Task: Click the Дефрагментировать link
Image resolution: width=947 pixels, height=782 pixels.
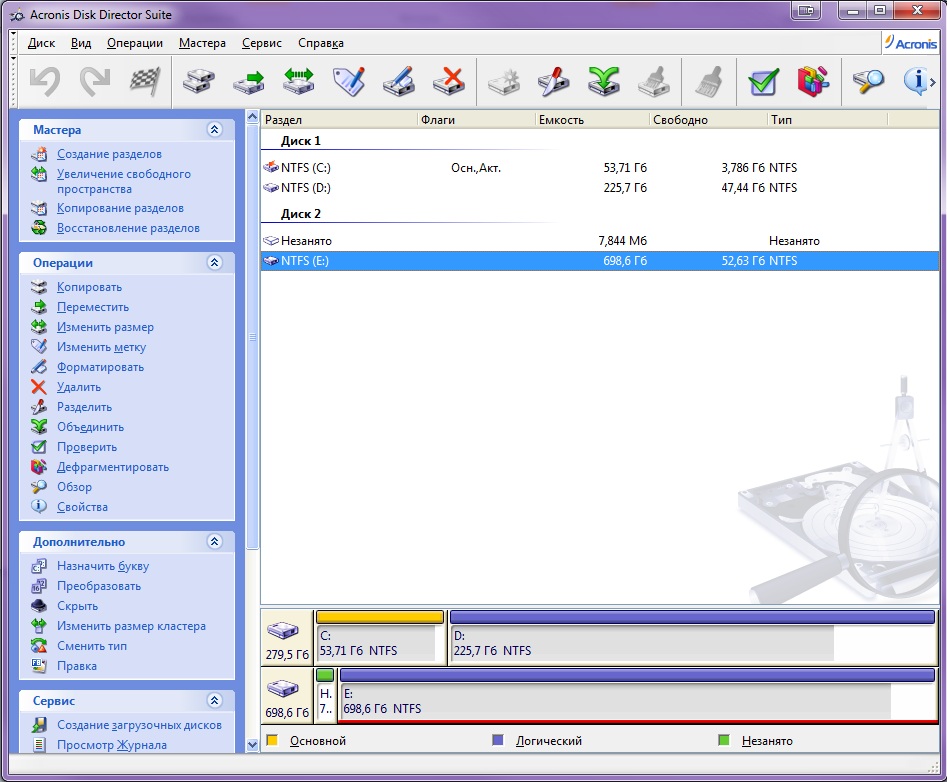Action: (113, 467)
